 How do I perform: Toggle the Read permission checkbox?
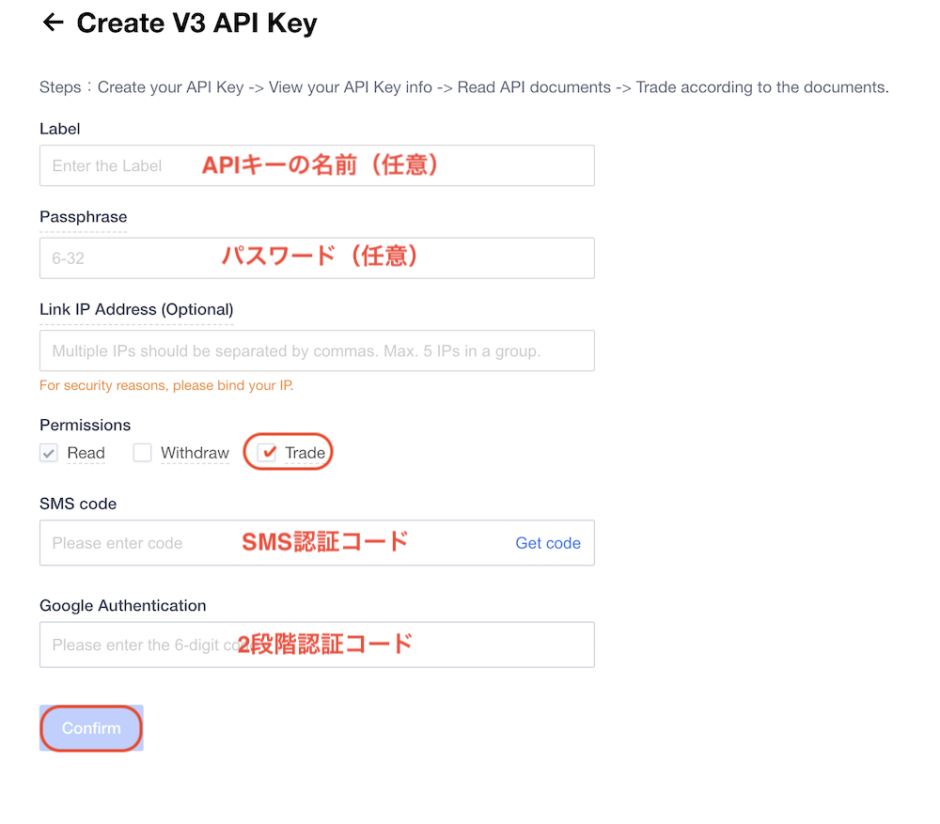[x=48, y=453]
